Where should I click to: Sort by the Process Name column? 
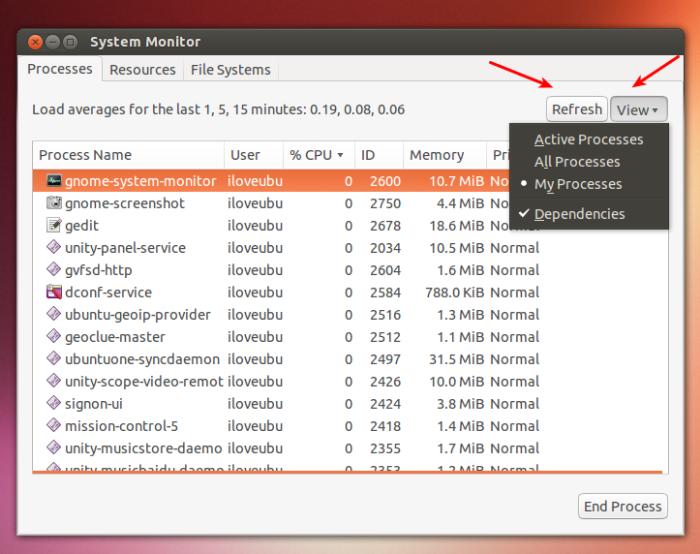pos(129,155)
